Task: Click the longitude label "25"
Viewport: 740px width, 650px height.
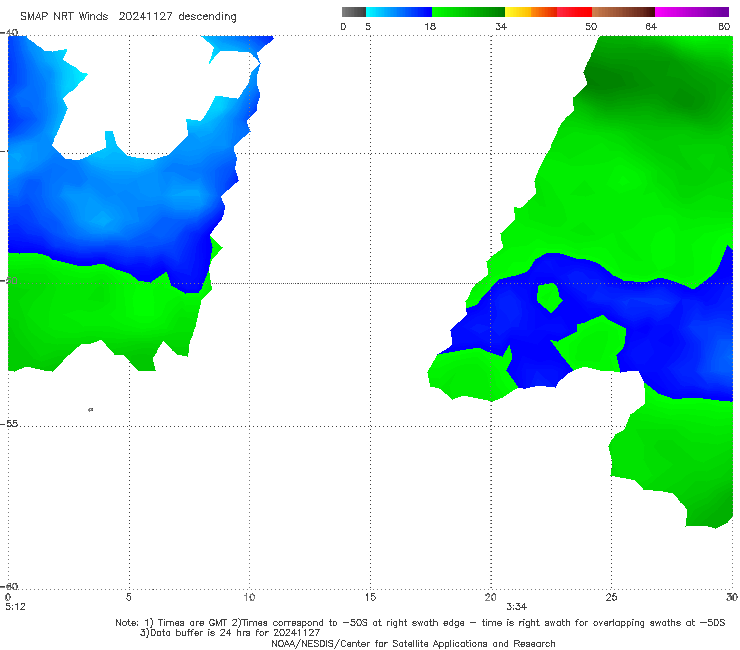Action: coord(611,597)
